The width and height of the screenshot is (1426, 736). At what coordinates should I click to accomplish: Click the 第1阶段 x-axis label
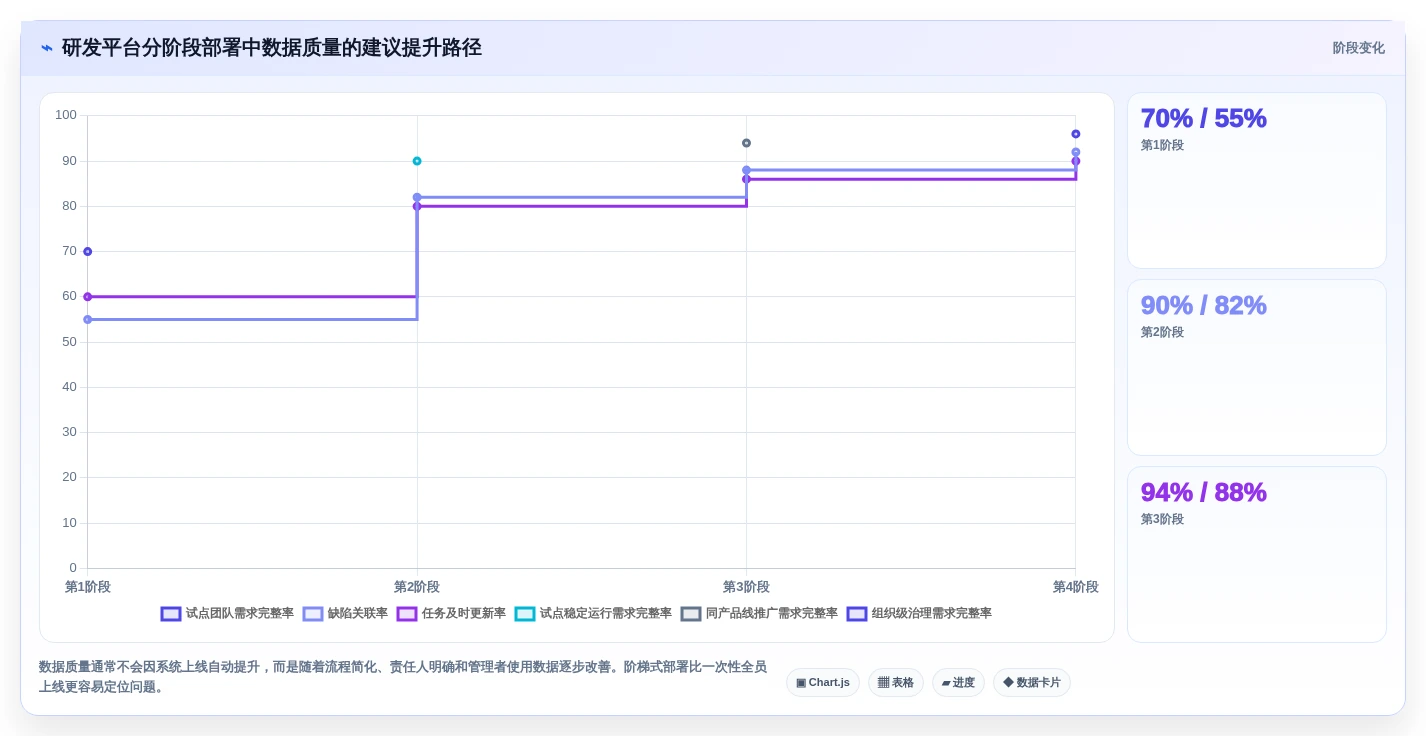click(88, 587)
